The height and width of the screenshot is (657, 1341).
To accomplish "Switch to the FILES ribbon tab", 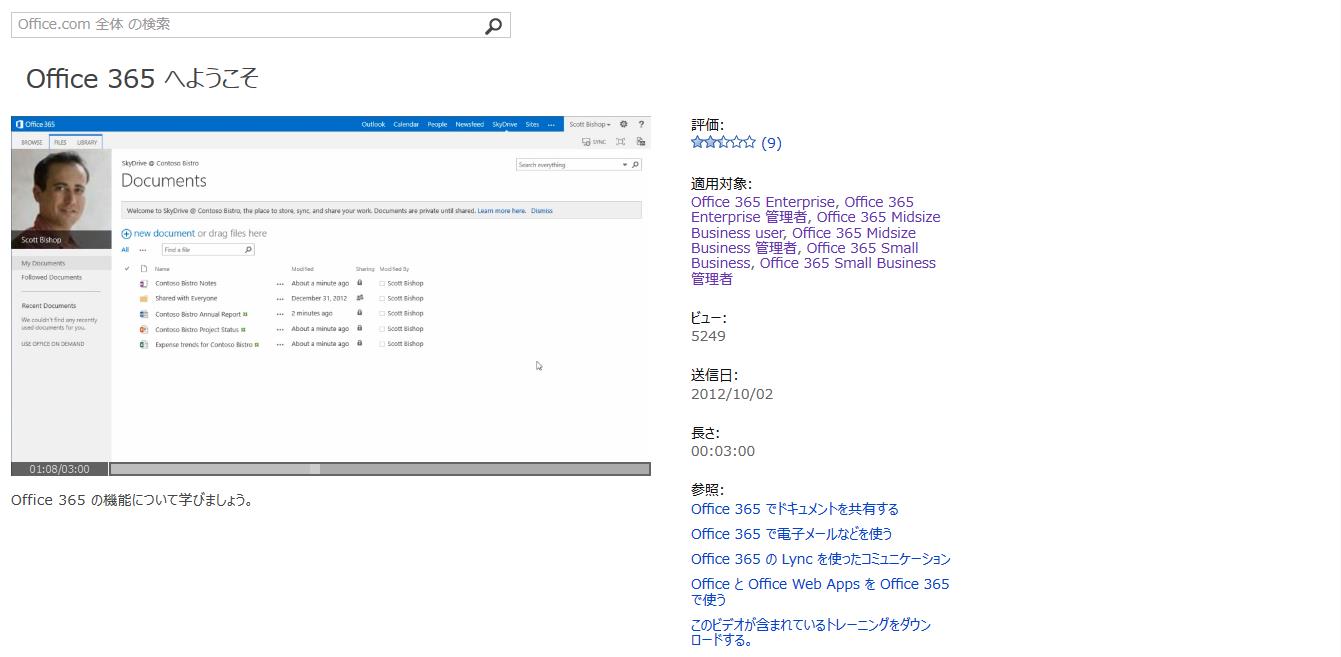I will pos(60,143).
